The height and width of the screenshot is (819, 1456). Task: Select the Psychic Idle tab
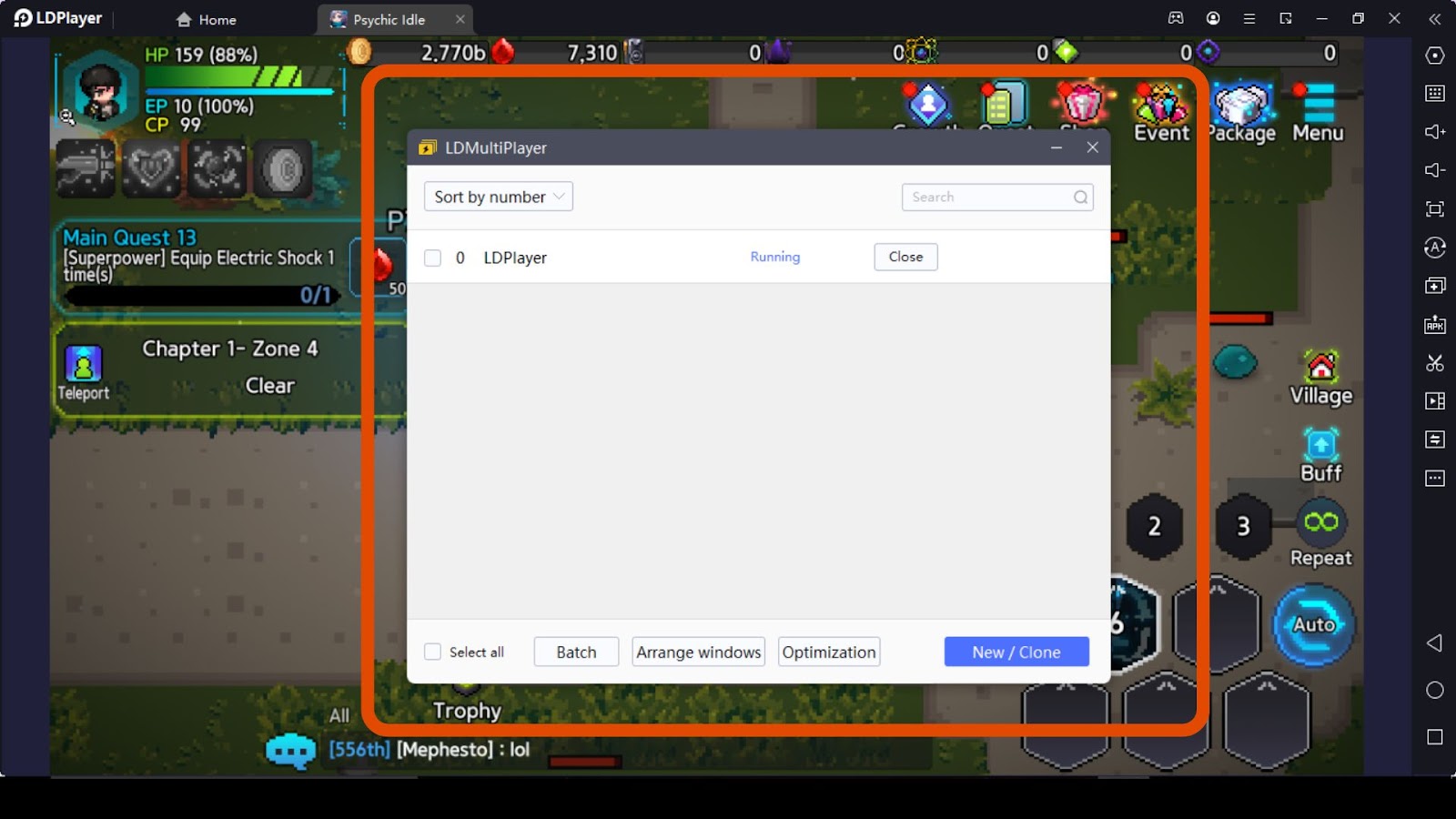click(x=388, y=19)
